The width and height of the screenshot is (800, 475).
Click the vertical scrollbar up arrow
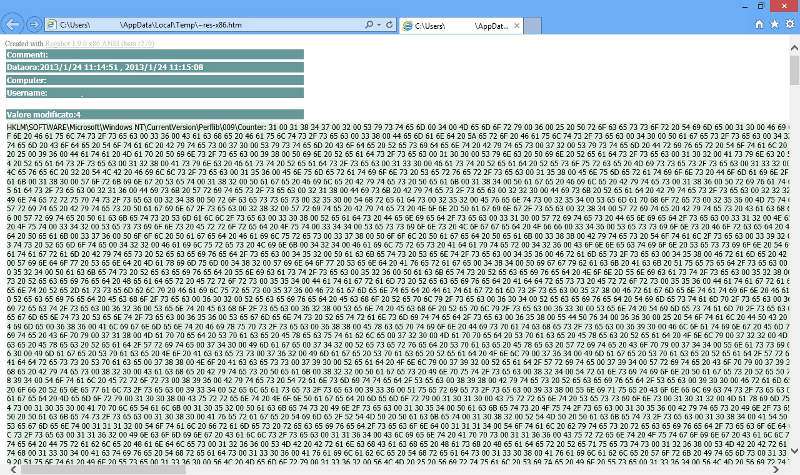point(794,48)
